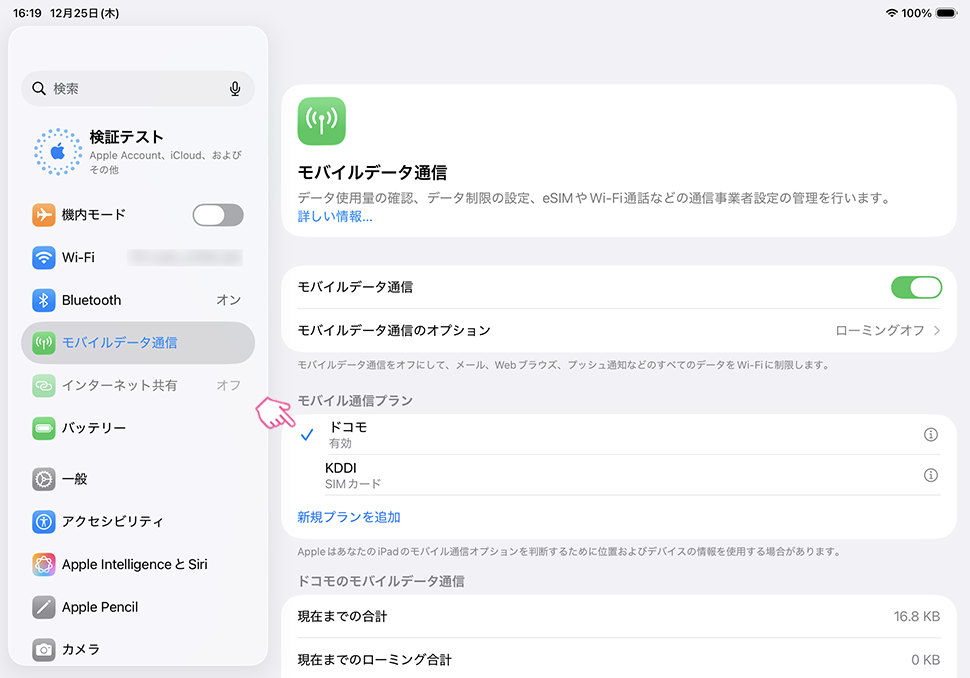Tap the バッテリー battery icon
The height and width of the screenshot is (678, 970).
(43, 428)
